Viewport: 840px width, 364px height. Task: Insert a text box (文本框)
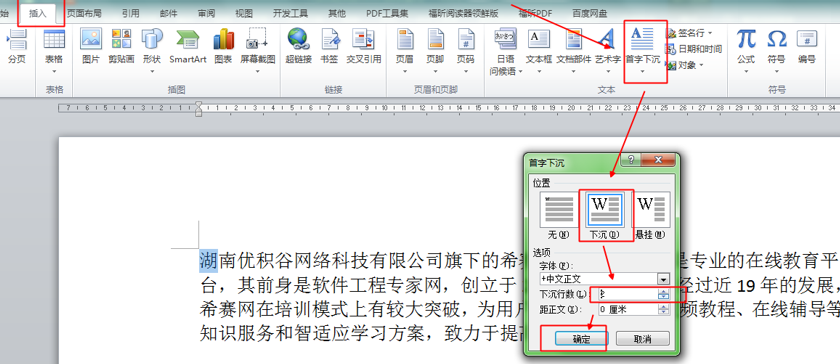(538, 50)
